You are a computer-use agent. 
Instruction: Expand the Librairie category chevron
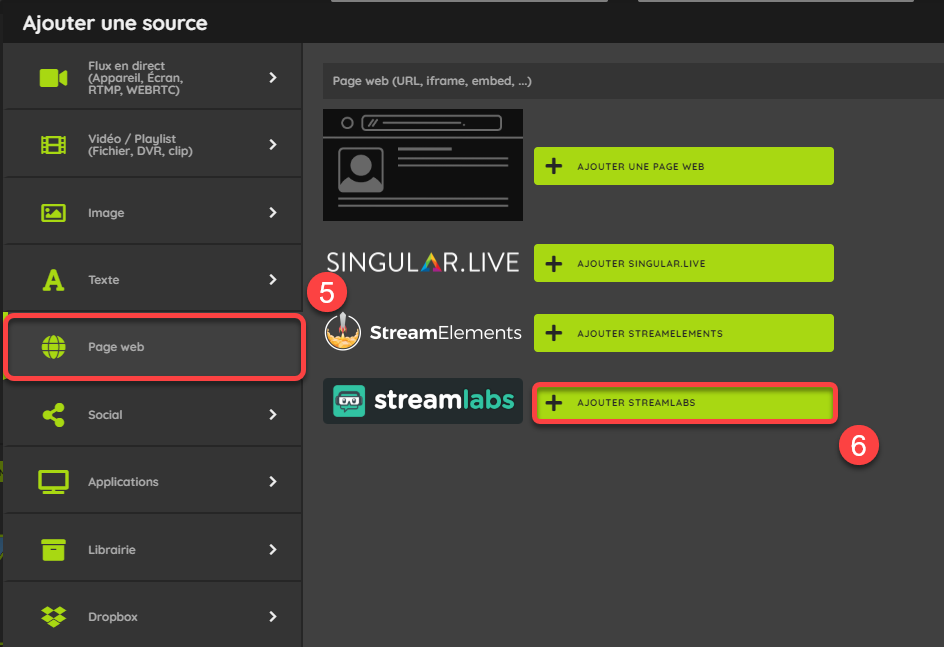273,549
